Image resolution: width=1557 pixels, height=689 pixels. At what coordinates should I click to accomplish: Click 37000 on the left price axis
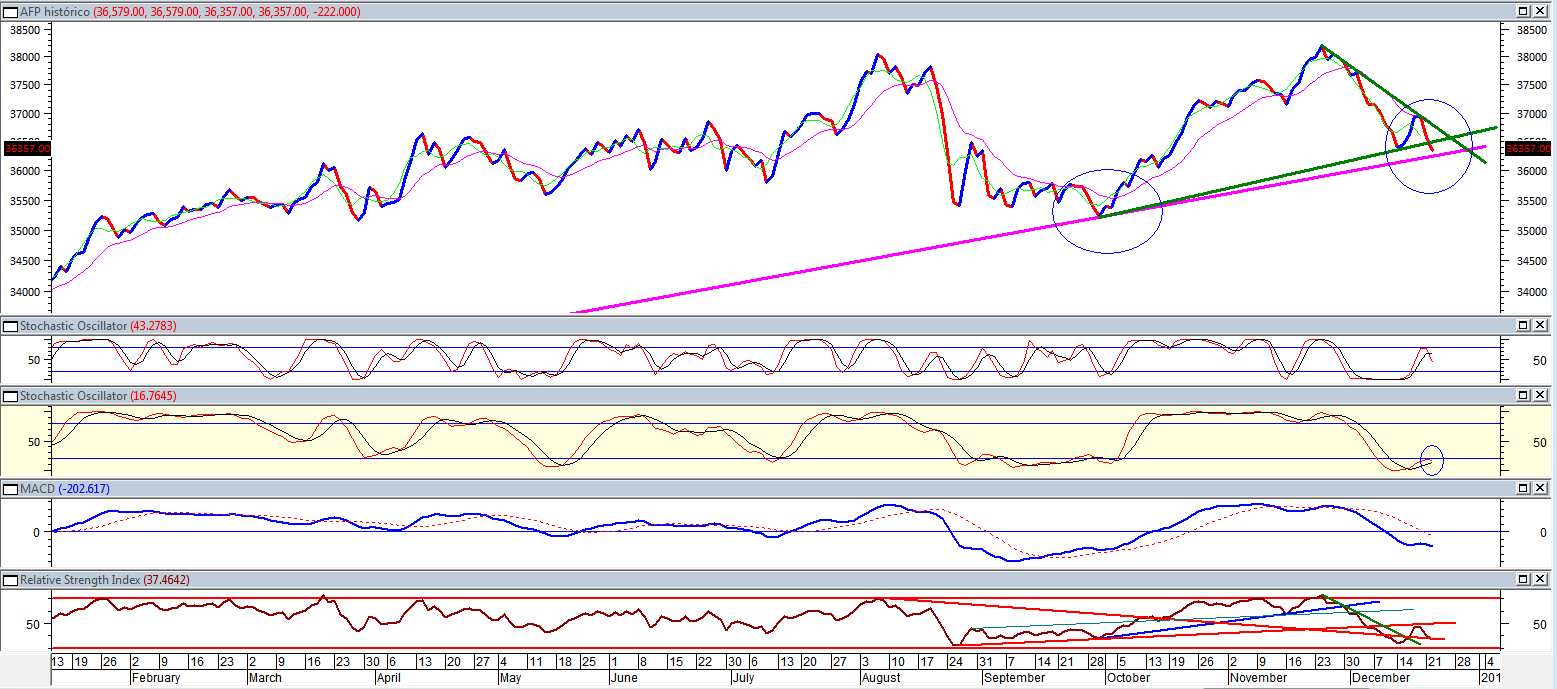24,115
